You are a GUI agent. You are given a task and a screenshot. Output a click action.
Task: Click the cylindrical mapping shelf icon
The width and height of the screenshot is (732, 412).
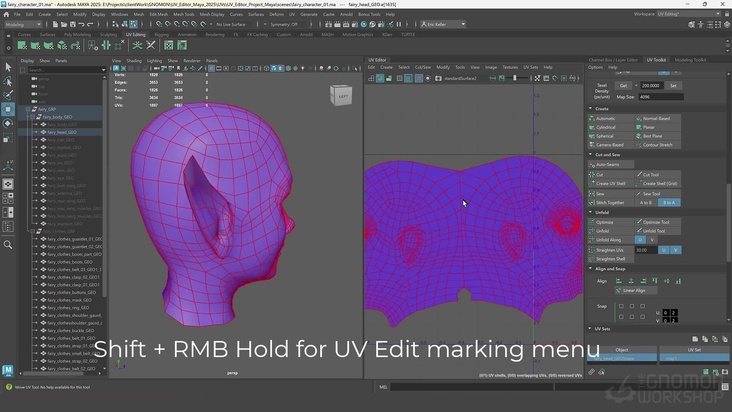coord(35,45)
